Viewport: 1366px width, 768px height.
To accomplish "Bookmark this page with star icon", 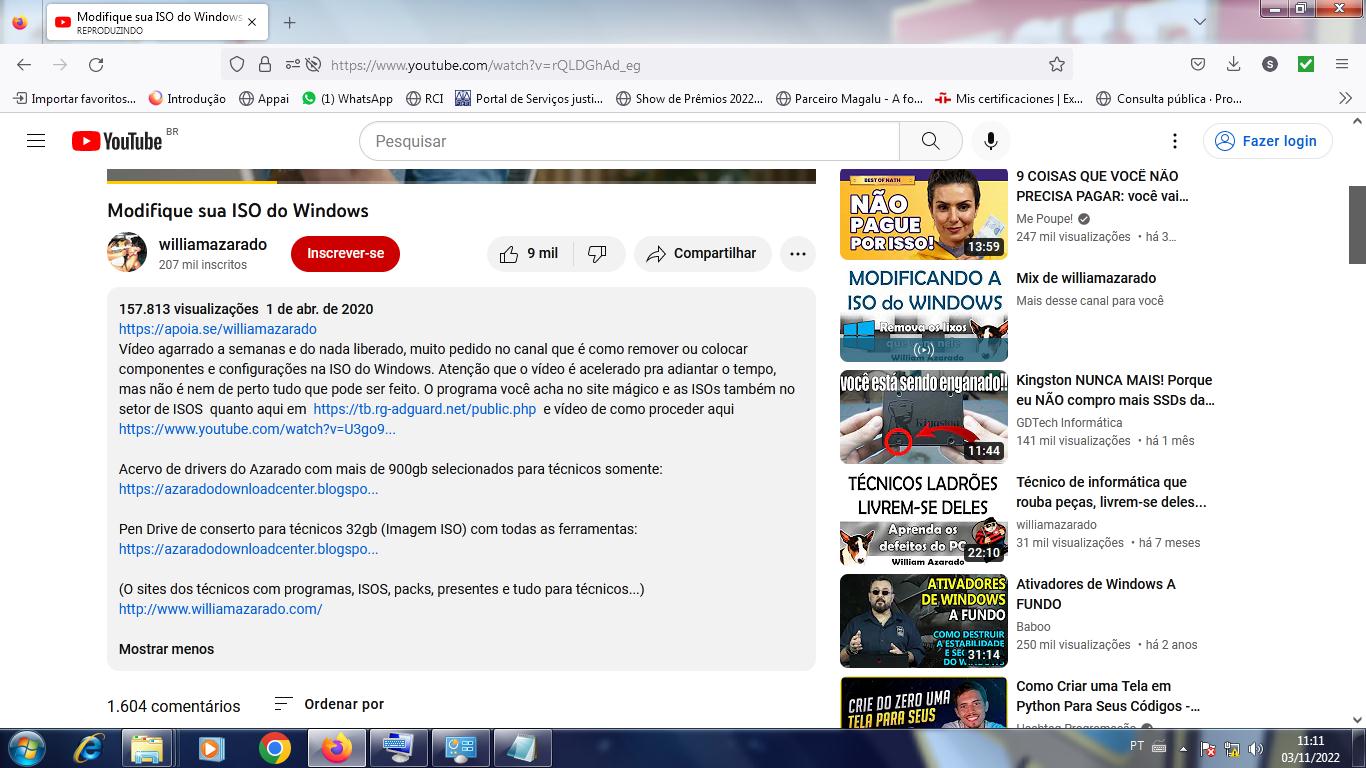I will (1057, 65).
